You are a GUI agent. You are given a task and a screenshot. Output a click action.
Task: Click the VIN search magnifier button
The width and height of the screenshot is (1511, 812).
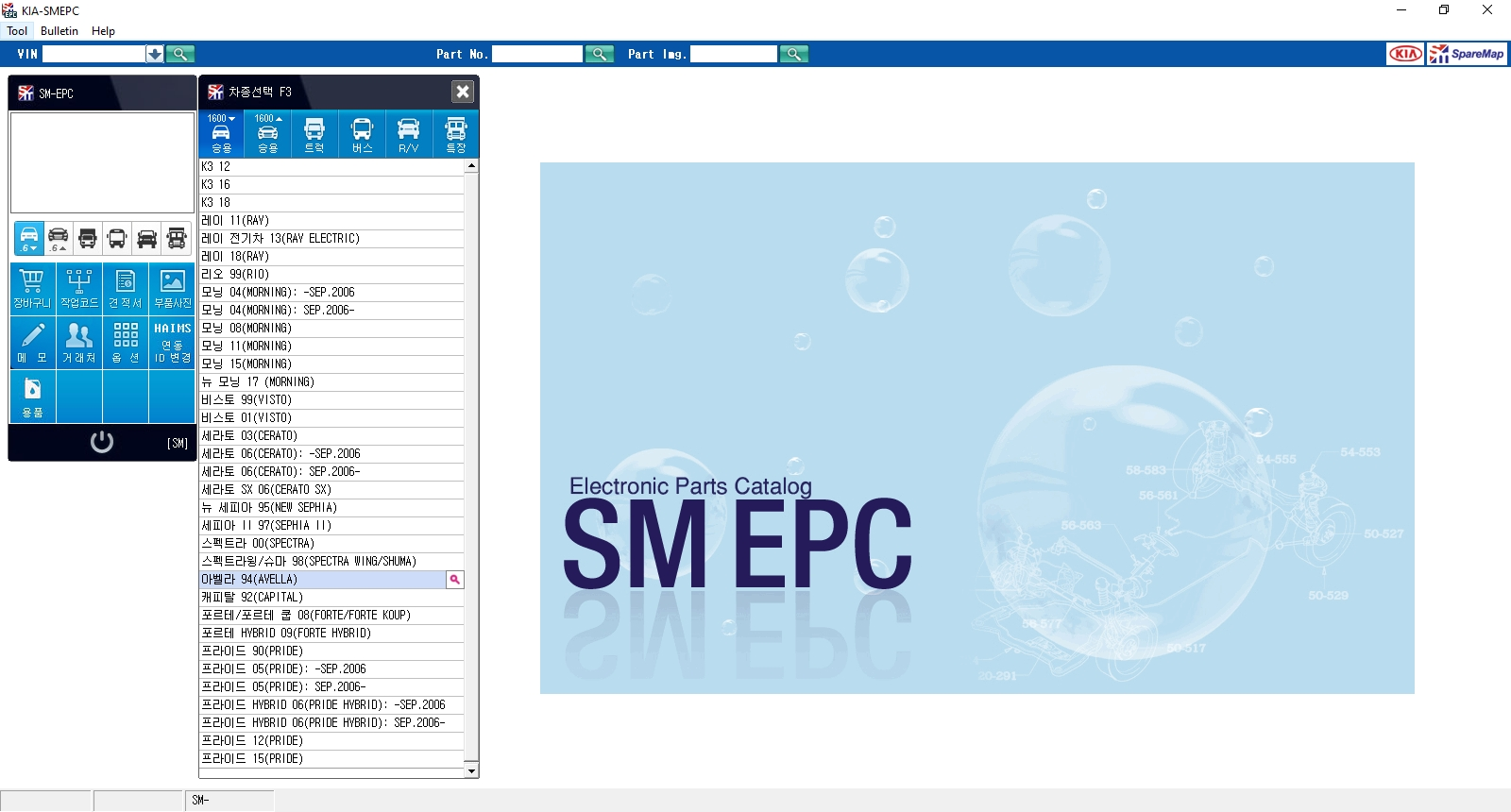click(180, 54)
